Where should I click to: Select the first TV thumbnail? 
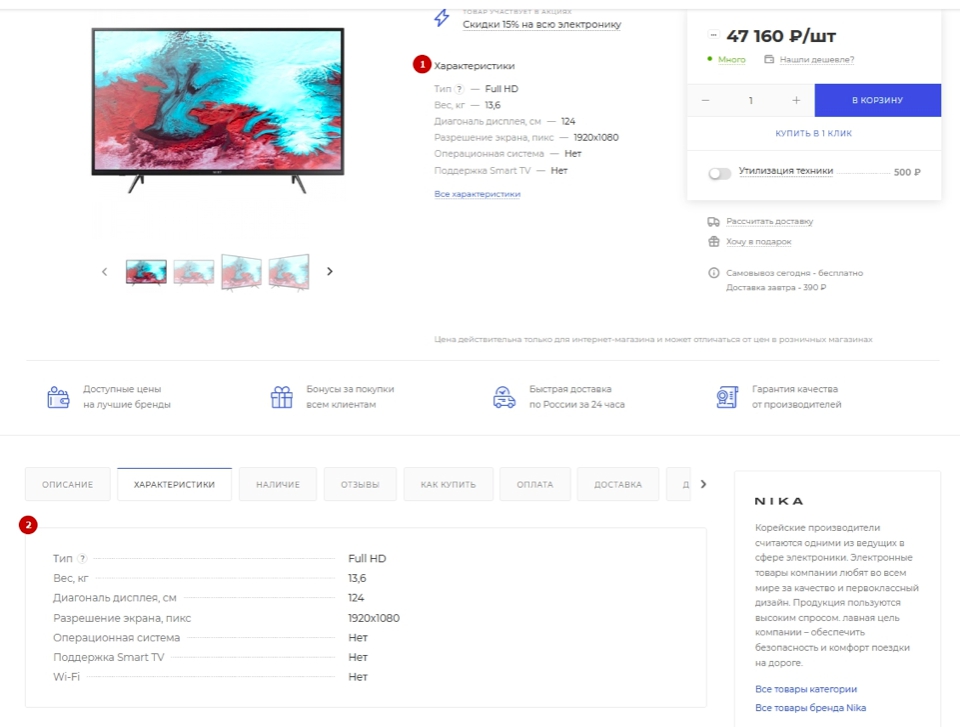tap(146, 272)
